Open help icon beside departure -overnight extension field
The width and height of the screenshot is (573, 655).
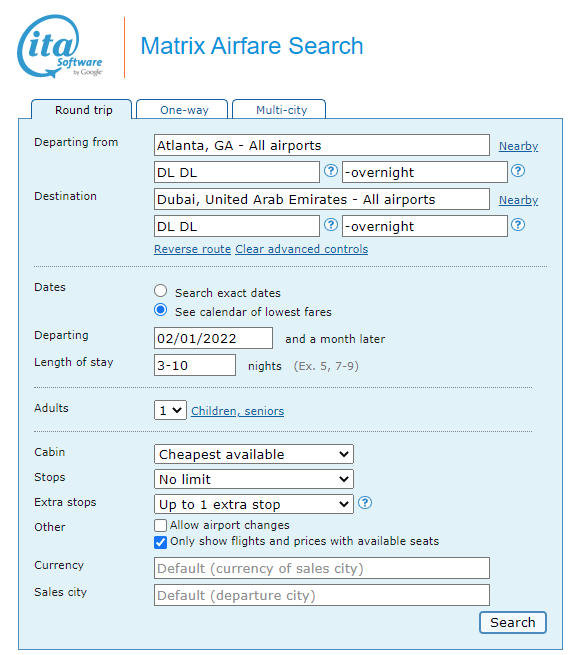coord(518,171)
